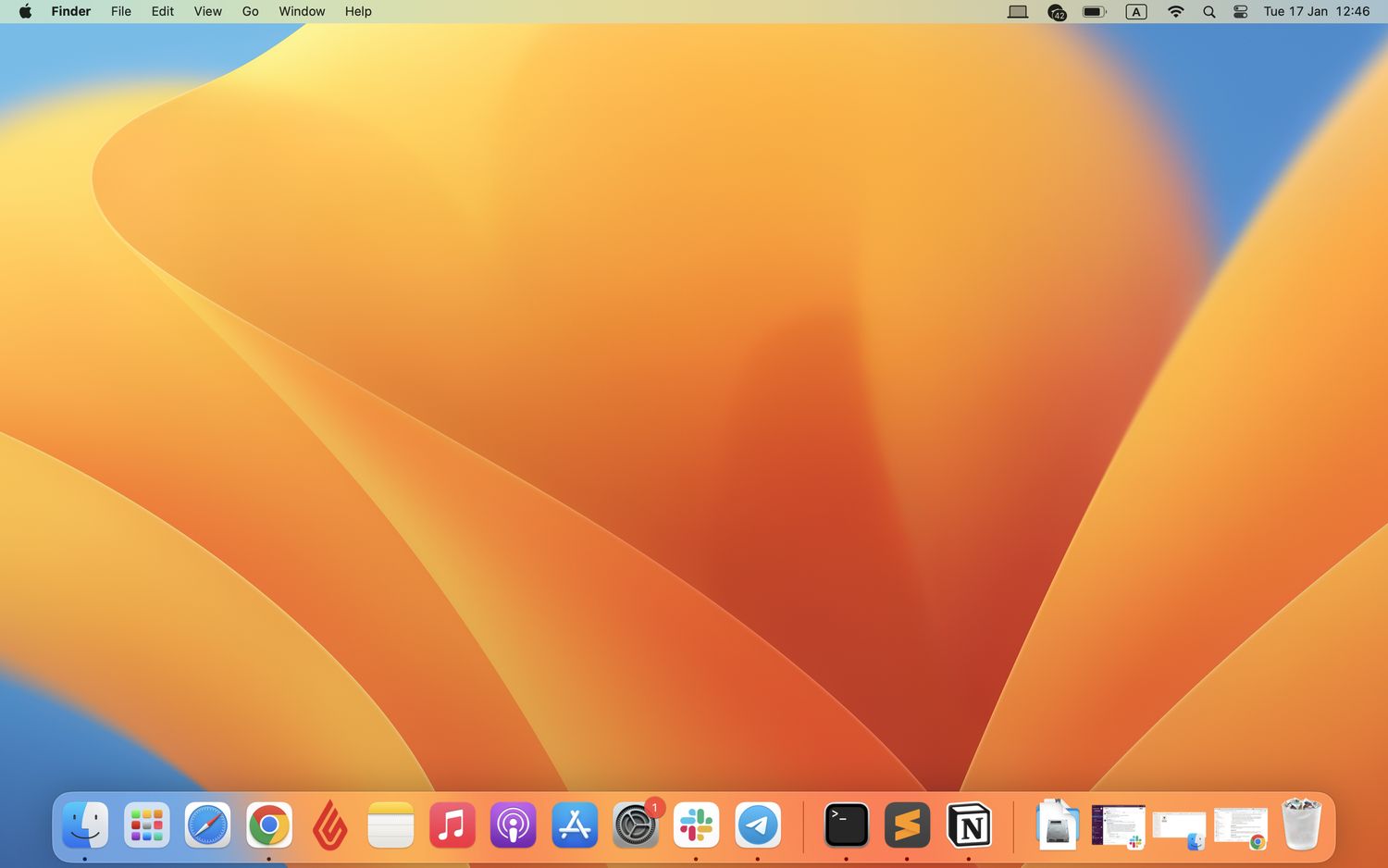
Task: Open the Podcasts app
Action: tap(513, 825)
